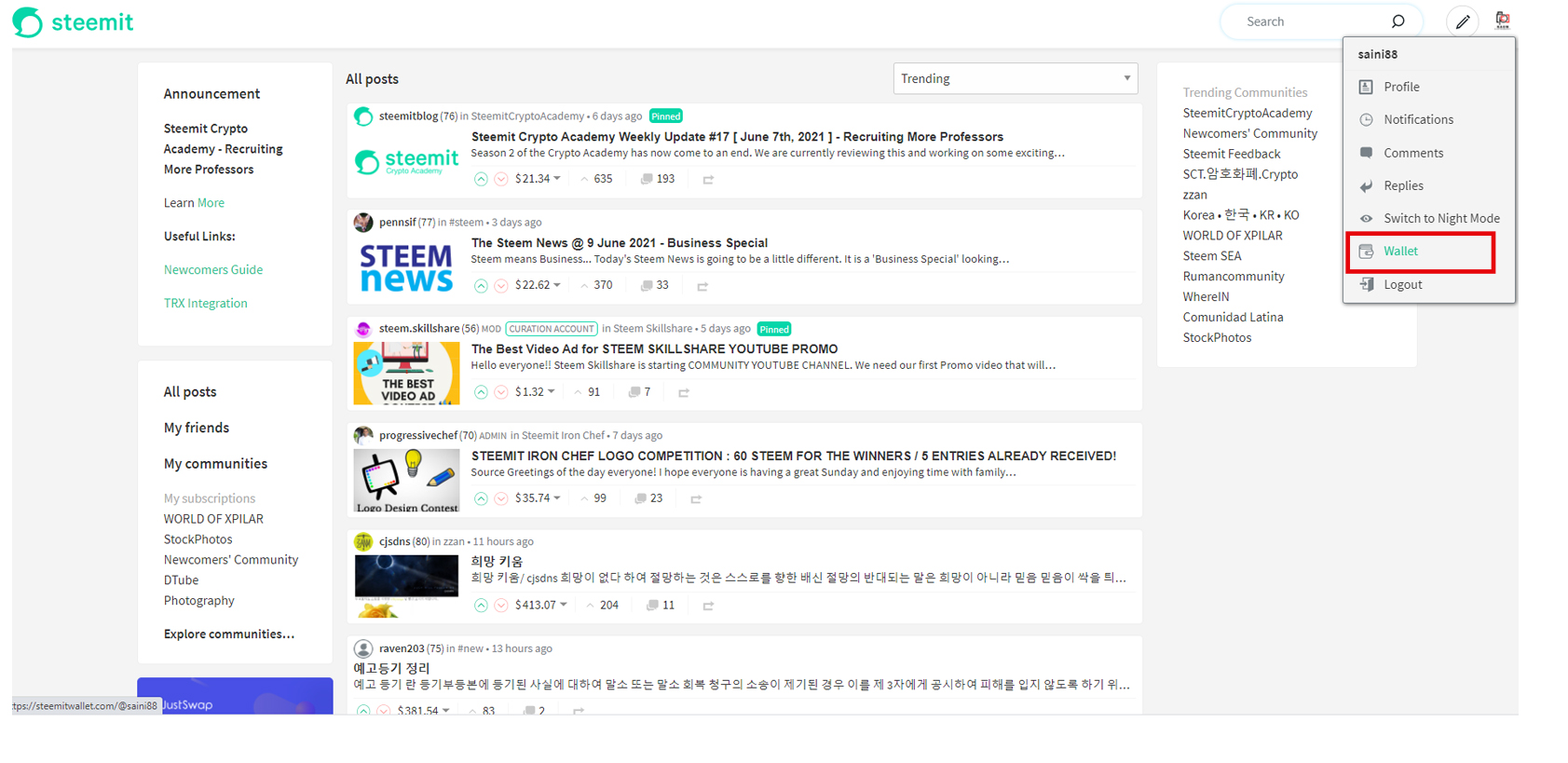The image size is (1568, 763).
Task: Open the STEEM news post thumbnail
Action: (406, 267)
